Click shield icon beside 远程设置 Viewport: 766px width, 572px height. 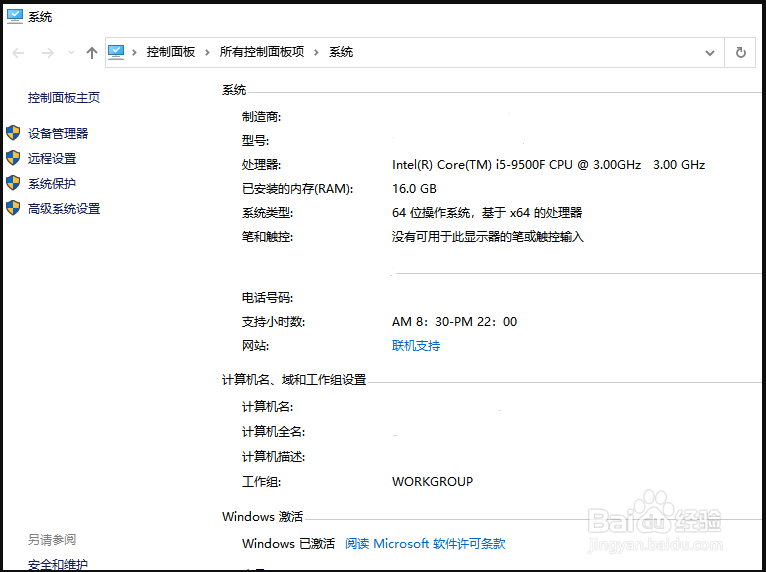coord(13,157)
